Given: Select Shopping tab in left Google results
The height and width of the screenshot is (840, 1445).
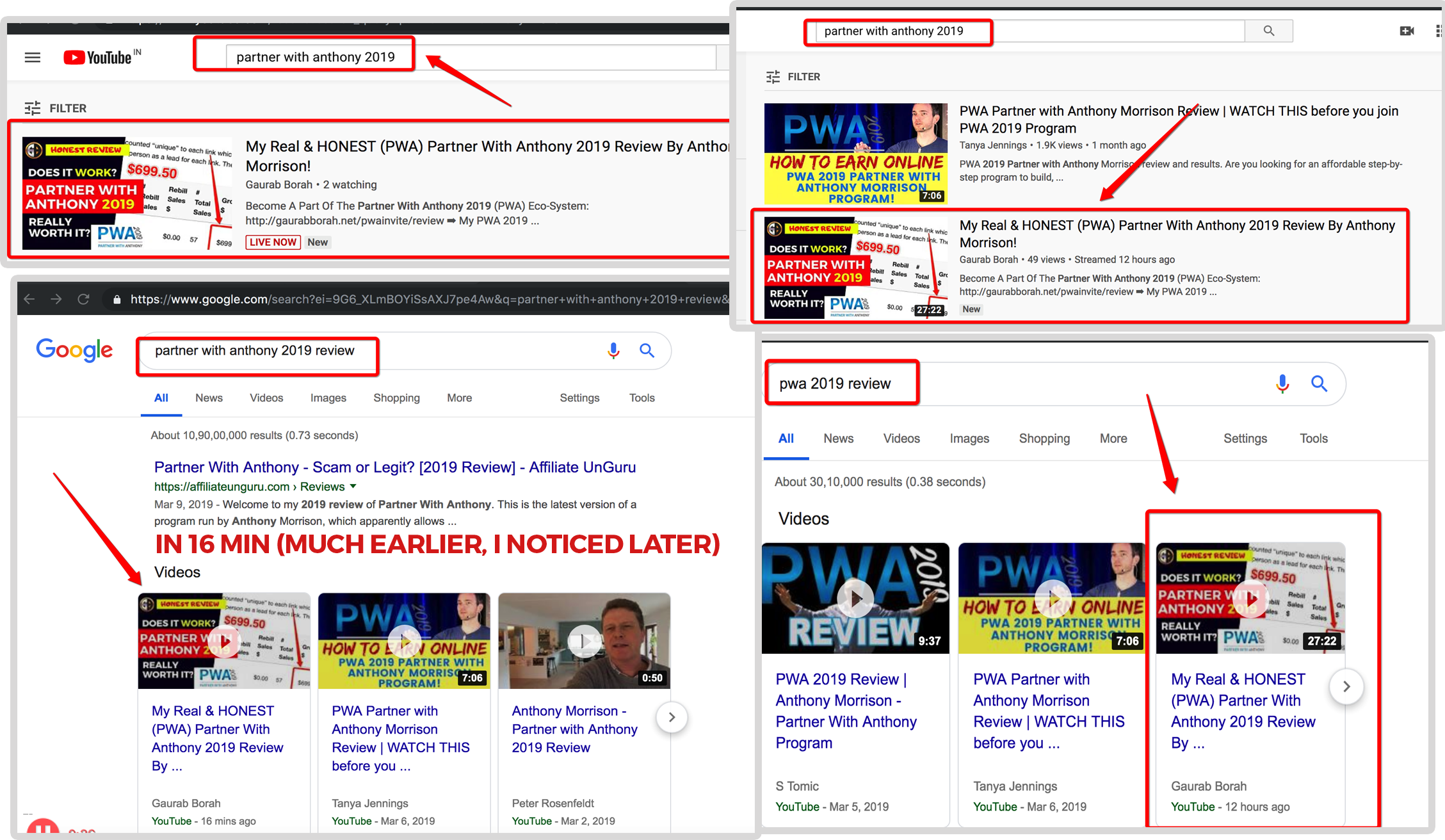Looking at the screenshot, I should click(x=396, y=398).
